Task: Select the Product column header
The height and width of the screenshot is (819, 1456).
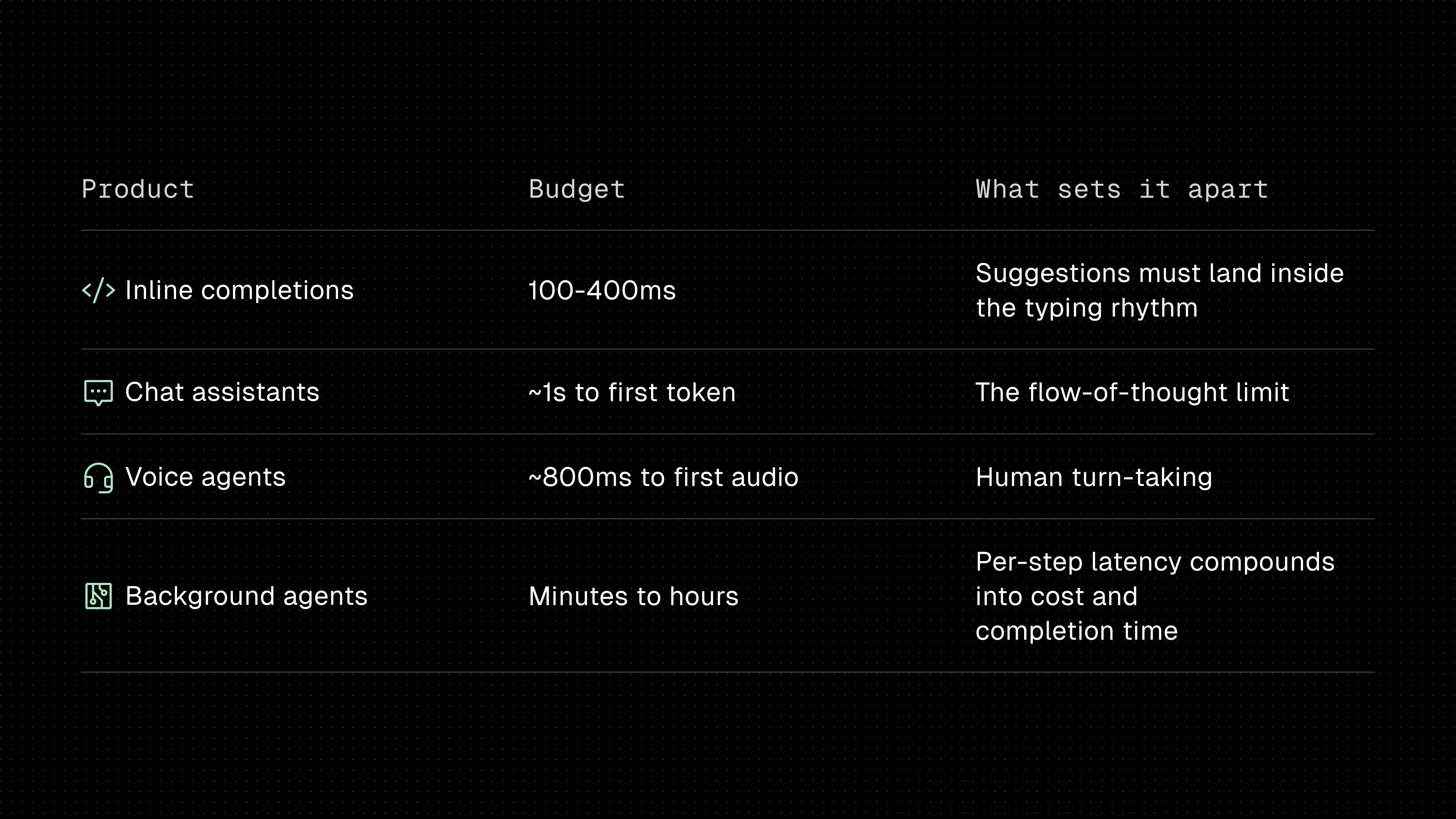Action: [x=138, y=189]
